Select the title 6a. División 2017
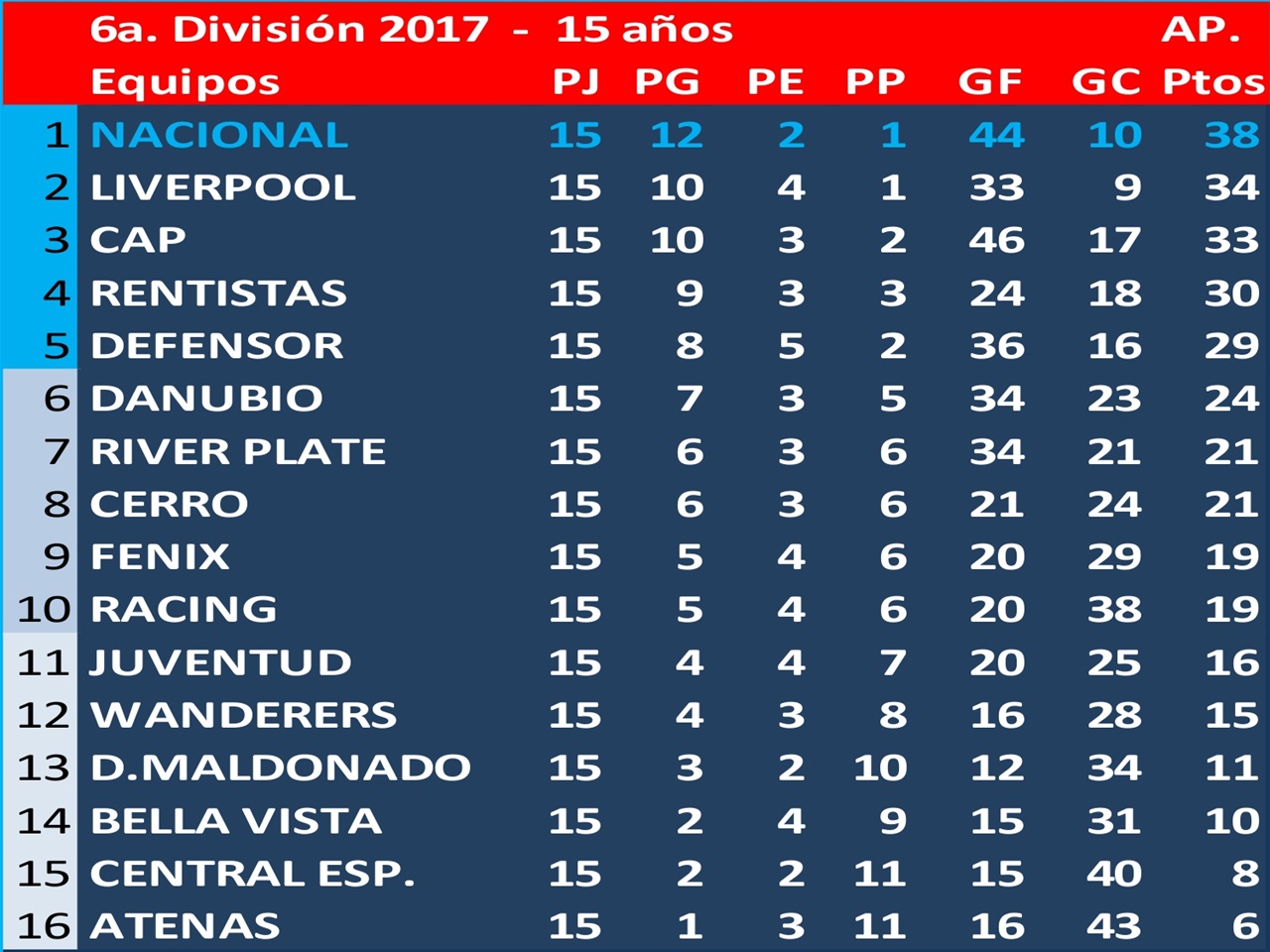This screenshot has width=1270, height=952. click(289, 29)
